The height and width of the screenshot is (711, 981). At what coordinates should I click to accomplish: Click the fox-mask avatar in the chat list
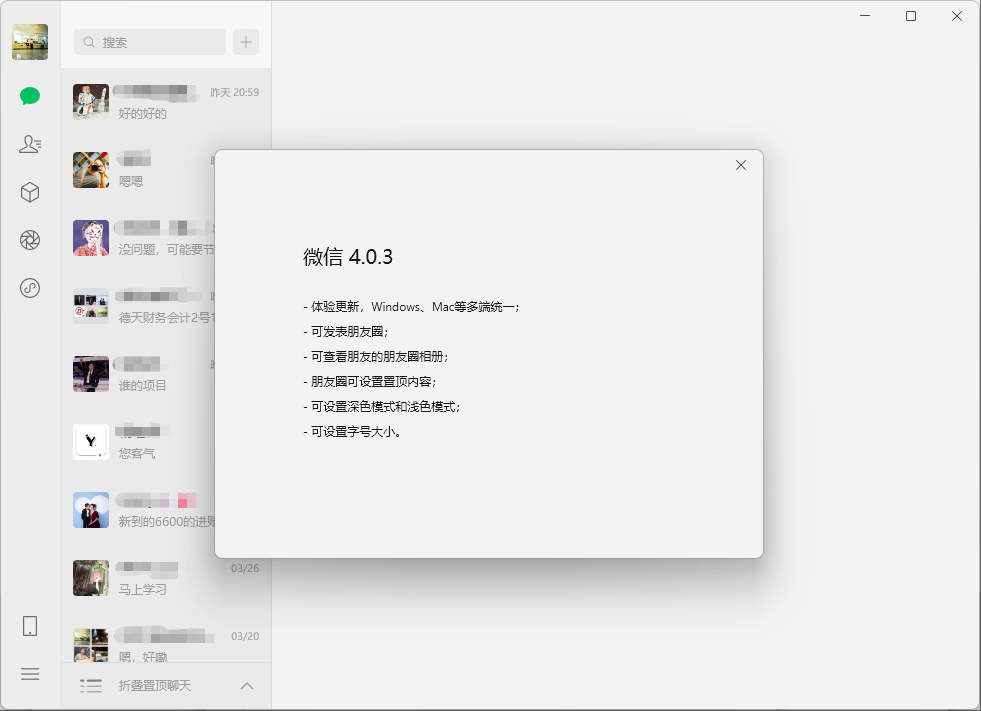click(91, 238)
